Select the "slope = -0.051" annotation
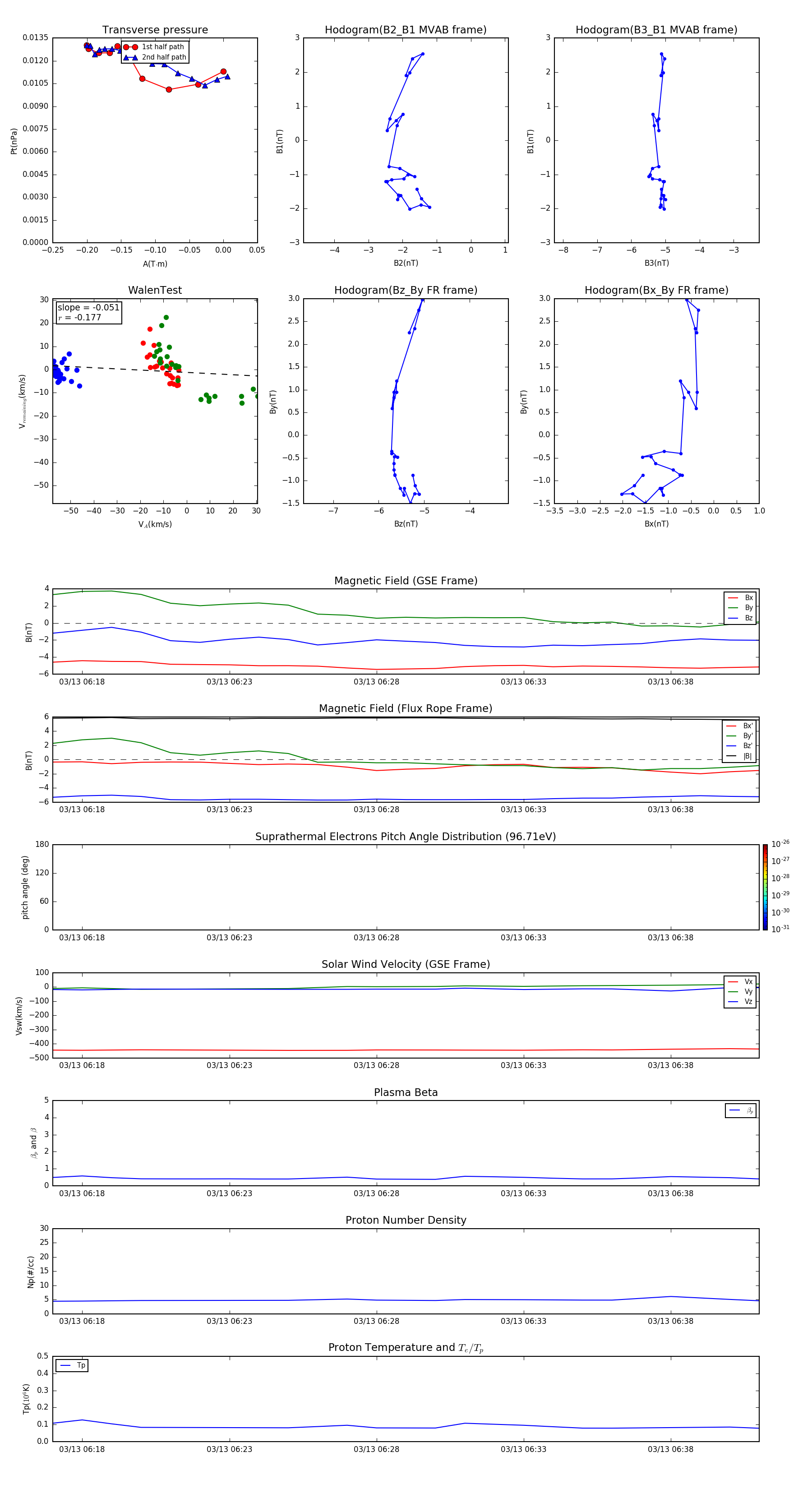812x1489 pixels. click(x=88, y=308)
